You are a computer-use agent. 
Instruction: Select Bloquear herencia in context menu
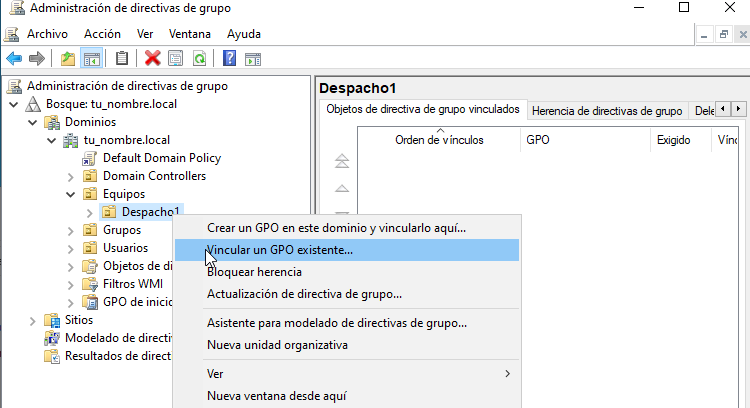(x=347, y=272)
